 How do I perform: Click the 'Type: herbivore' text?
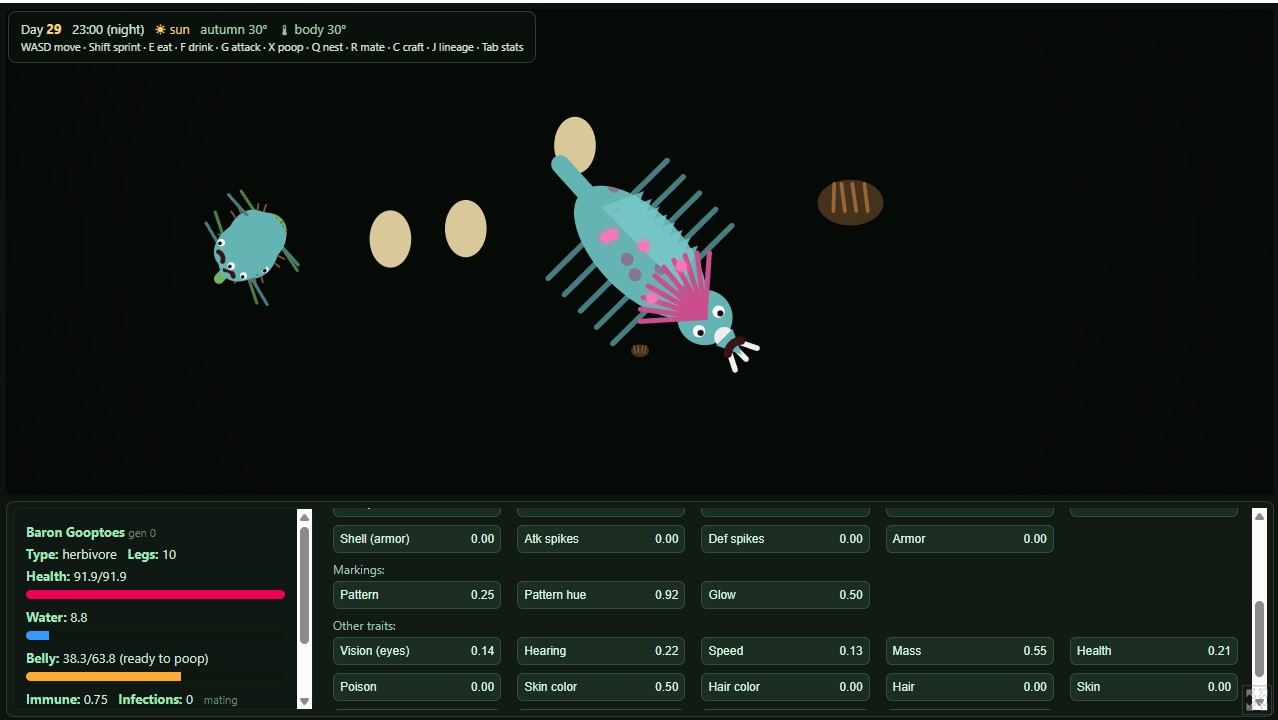[71, 555]
